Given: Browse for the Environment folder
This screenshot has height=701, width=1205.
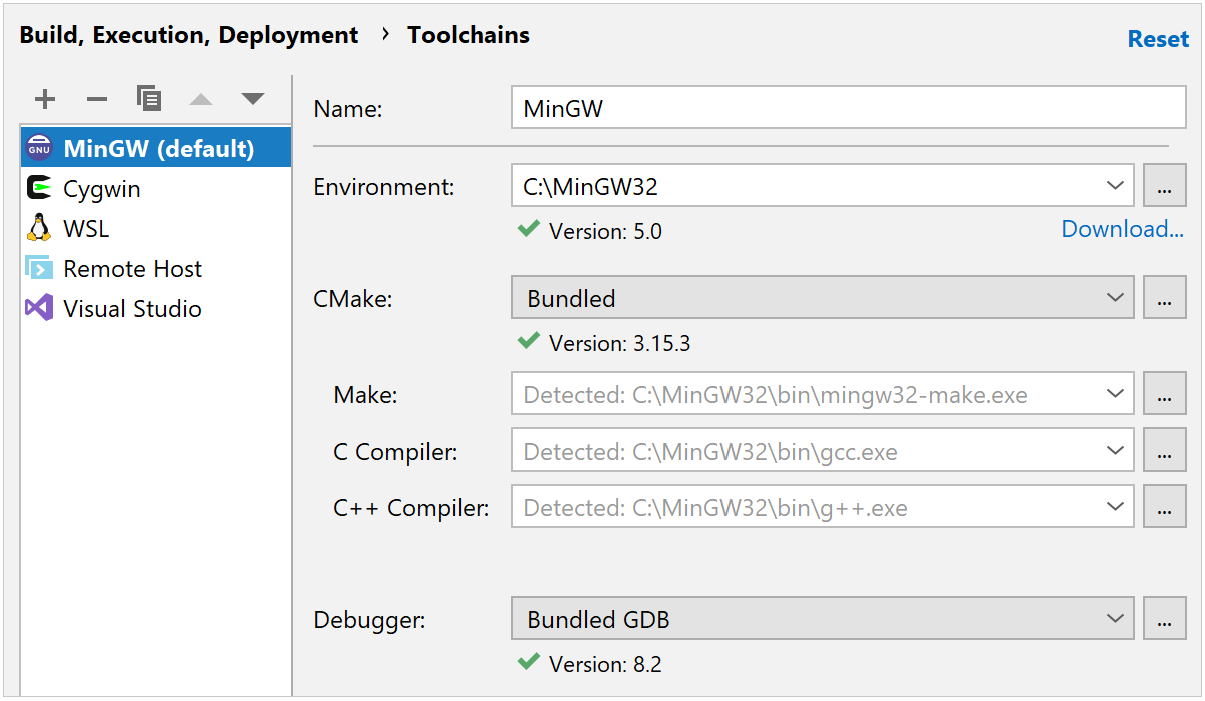Looking at the screenshot, I should tap(1164, 186).
